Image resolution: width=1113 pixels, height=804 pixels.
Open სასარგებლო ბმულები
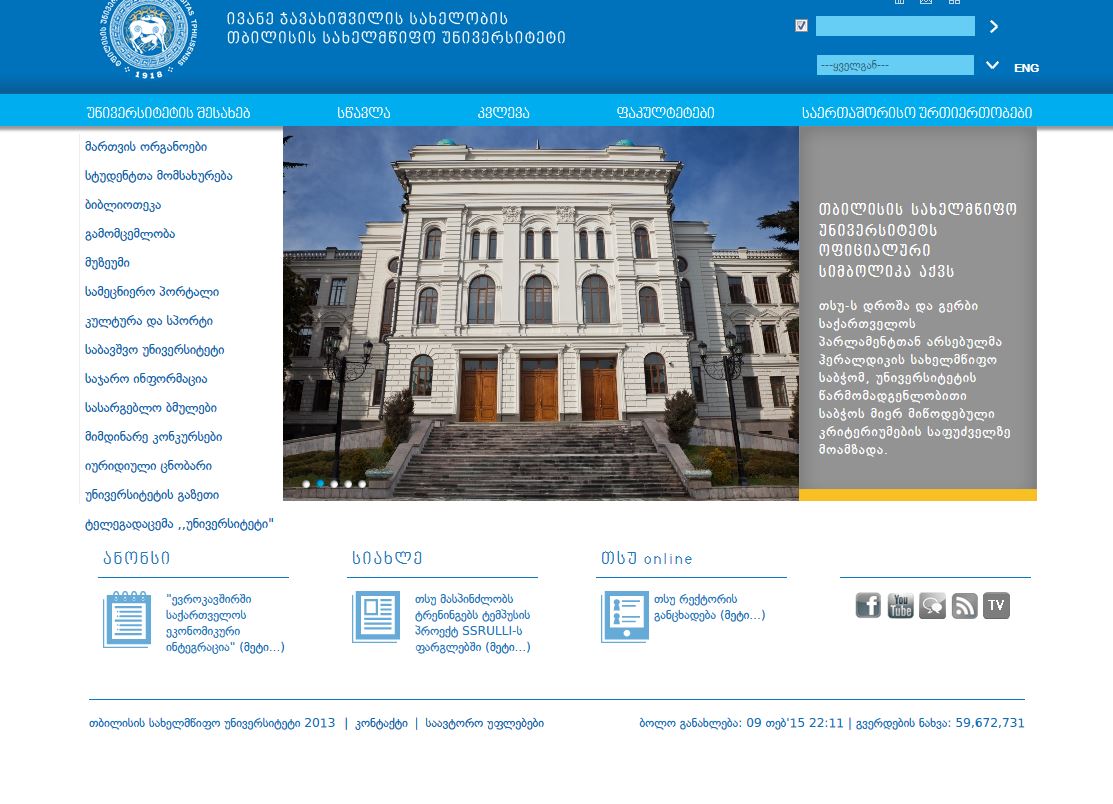[x=150, y=408]
